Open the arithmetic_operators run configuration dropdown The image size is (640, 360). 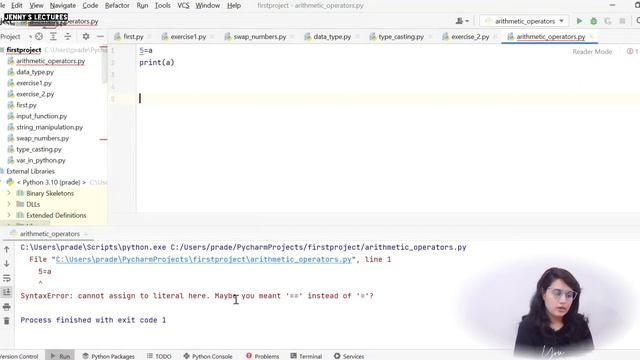pyautogui.click(x=524, y=21)
